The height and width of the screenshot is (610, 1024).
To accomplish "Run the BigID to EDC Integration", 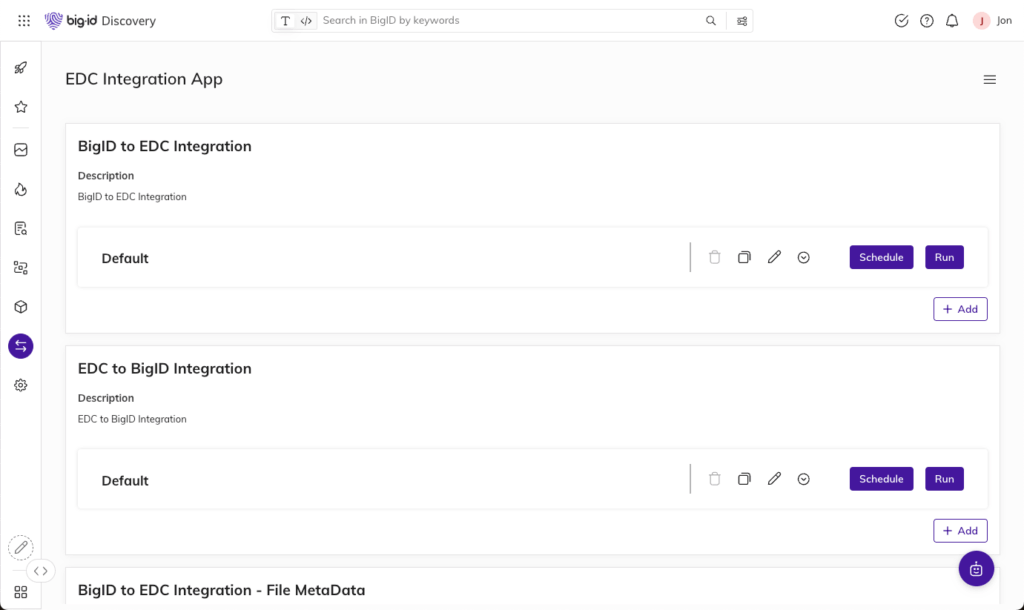I will pos(944,258).
